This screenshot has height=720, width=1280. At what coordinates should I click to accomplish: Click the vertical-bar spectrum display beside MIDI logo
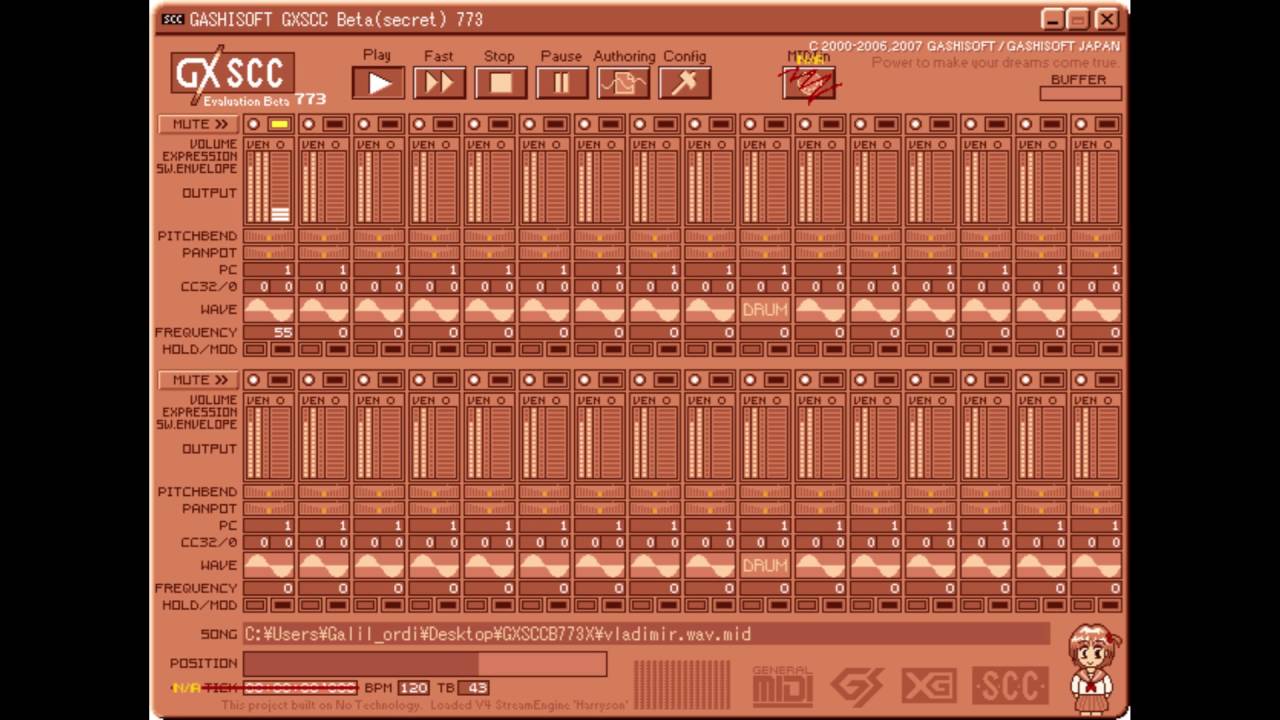(683, 684)
